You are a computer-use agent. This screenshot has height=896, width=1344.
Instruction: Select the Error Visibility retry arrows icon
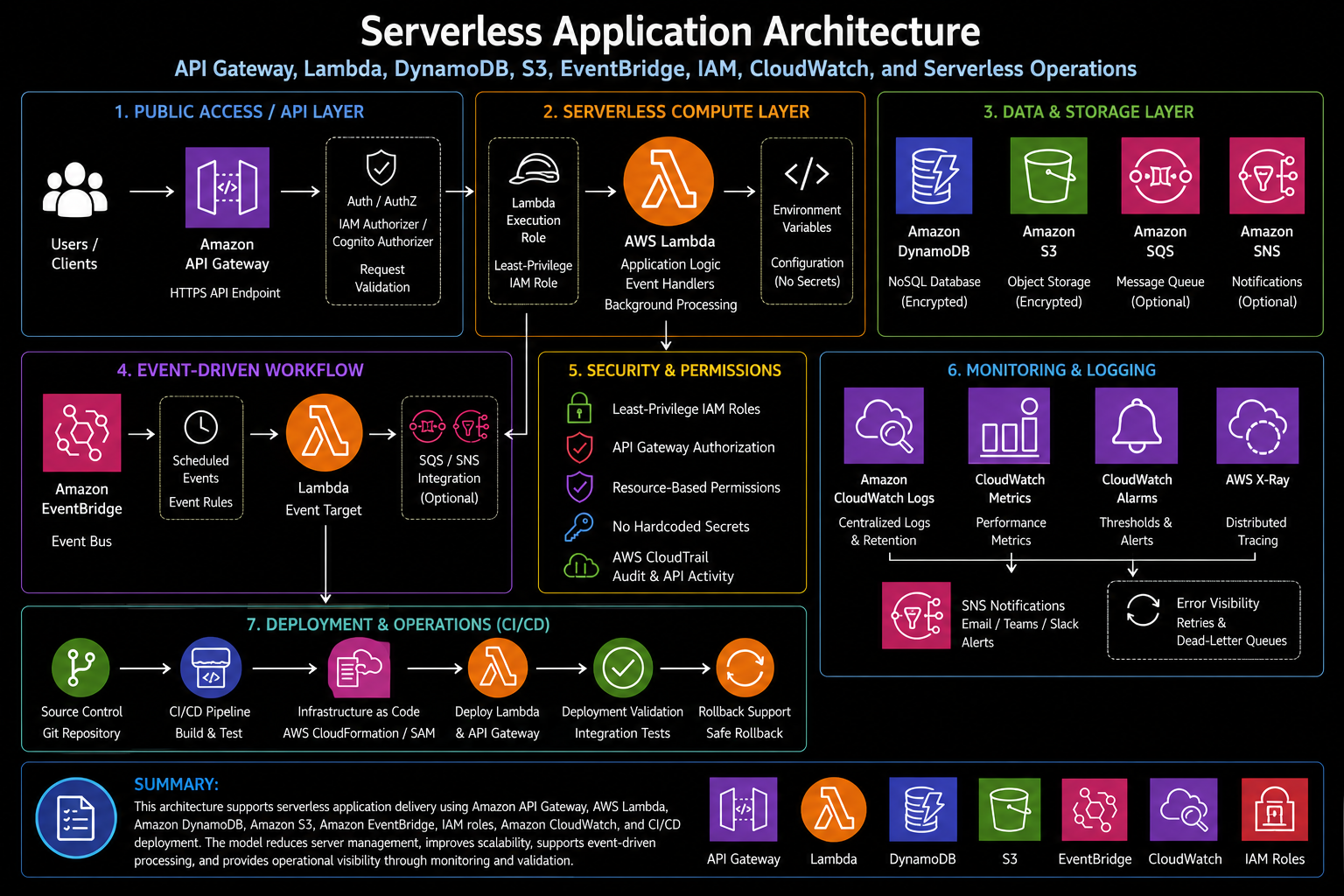(1143, 610)
